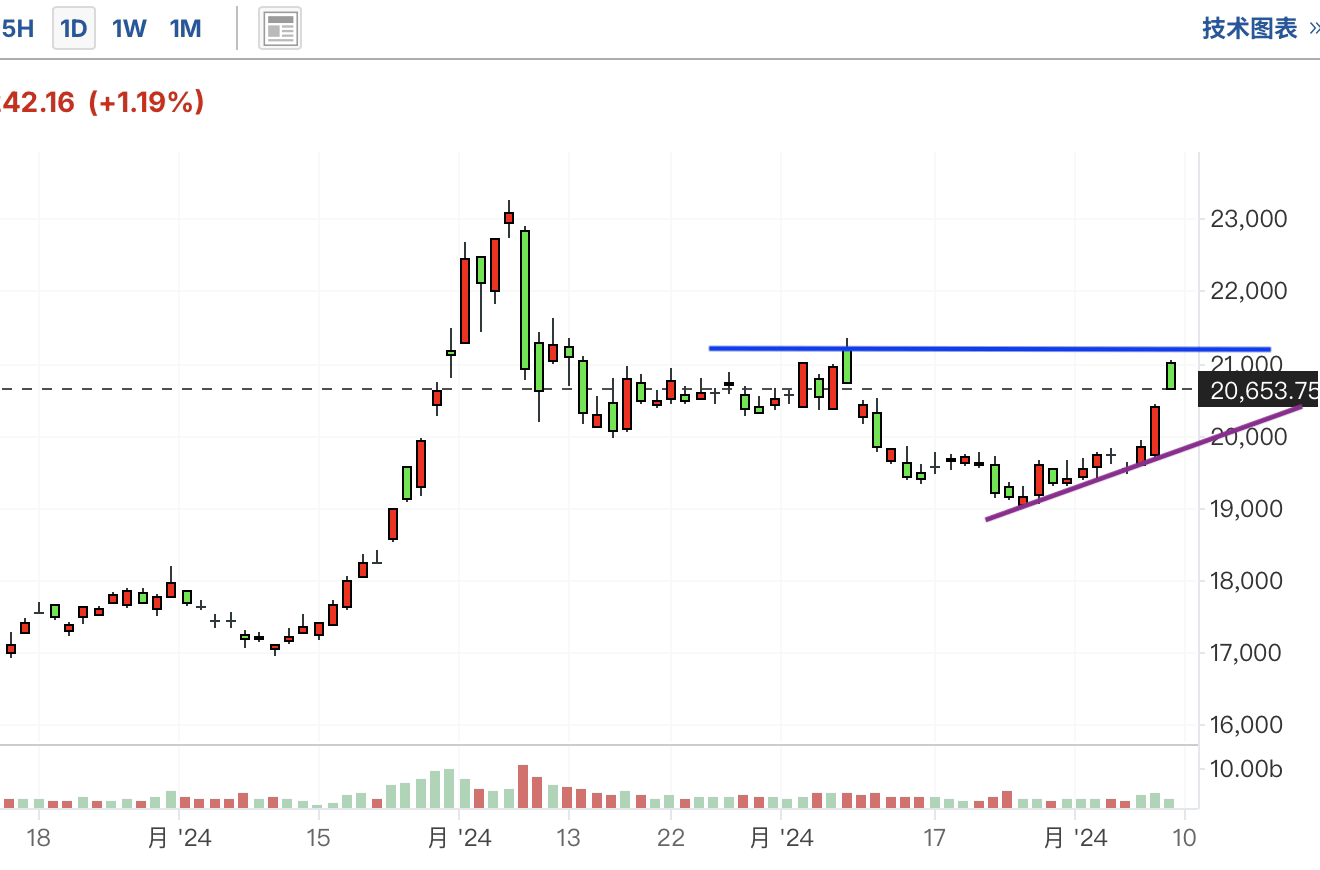
Task: Click the date label 18 on time axis
Action: tap(38, 837)
